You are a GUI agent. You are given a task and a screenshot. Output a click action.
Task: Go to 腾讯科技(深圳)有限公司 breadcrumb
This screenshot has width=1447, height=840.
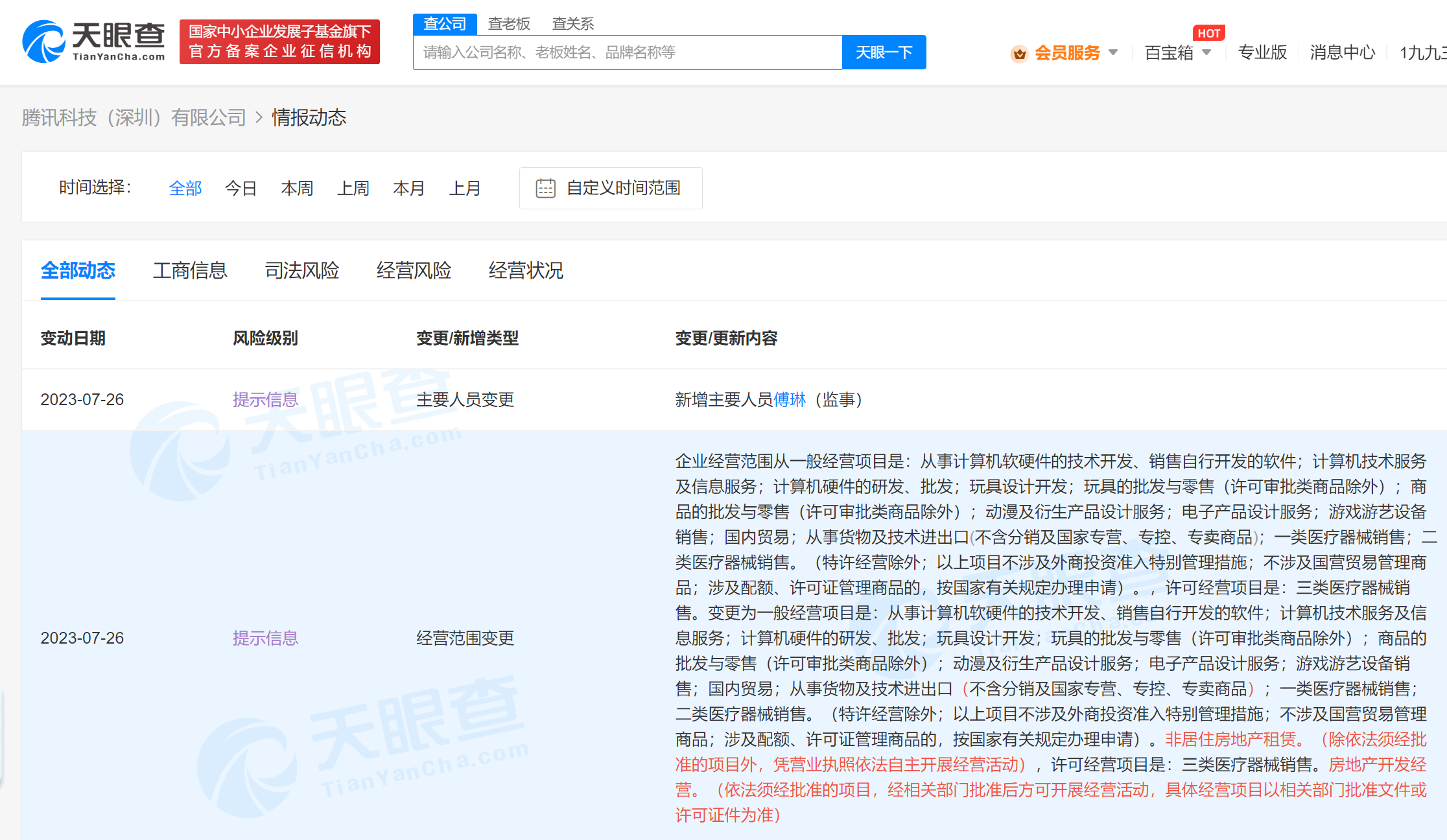tap(134, 117)
